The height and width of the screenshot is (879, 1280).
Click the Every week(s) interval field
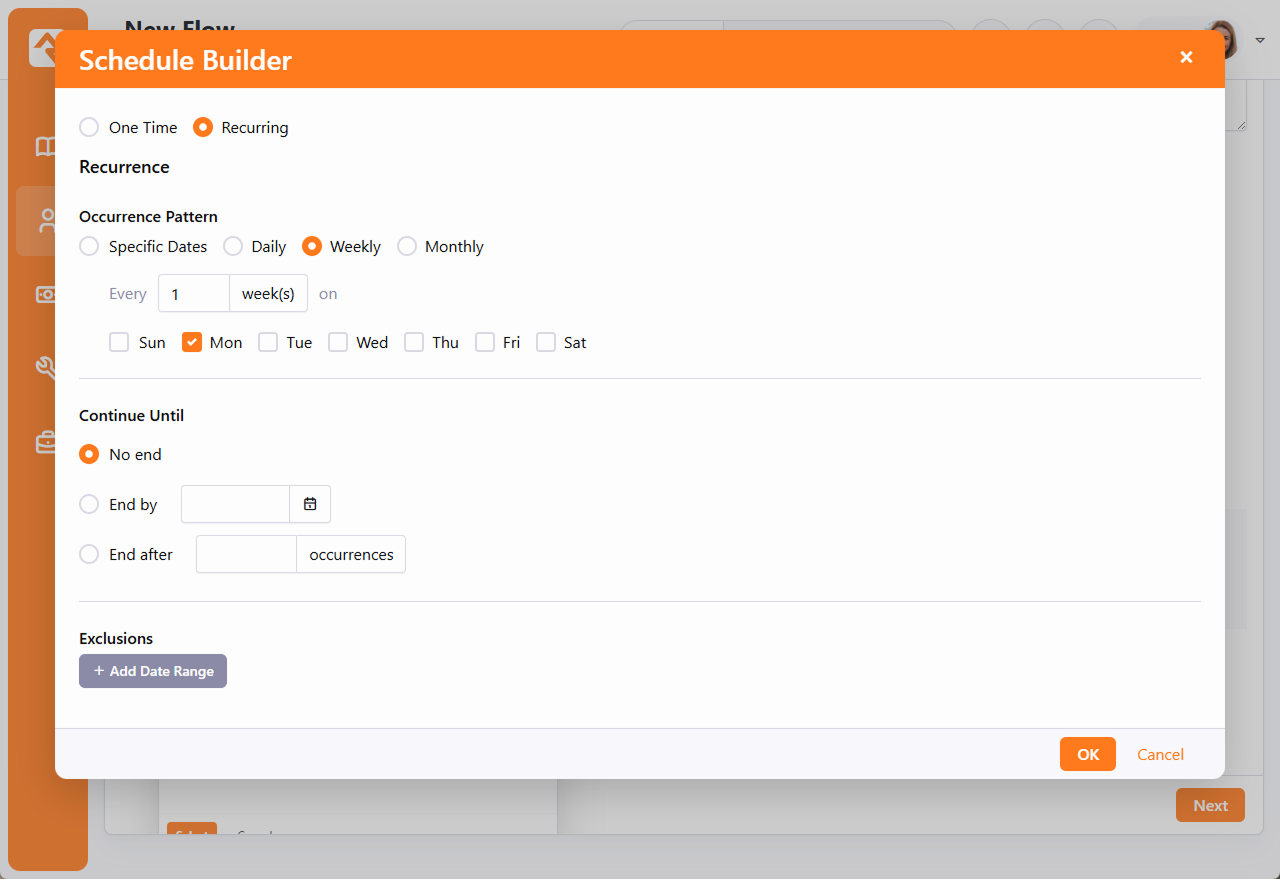pyautogui.click(x=194, y=294)
